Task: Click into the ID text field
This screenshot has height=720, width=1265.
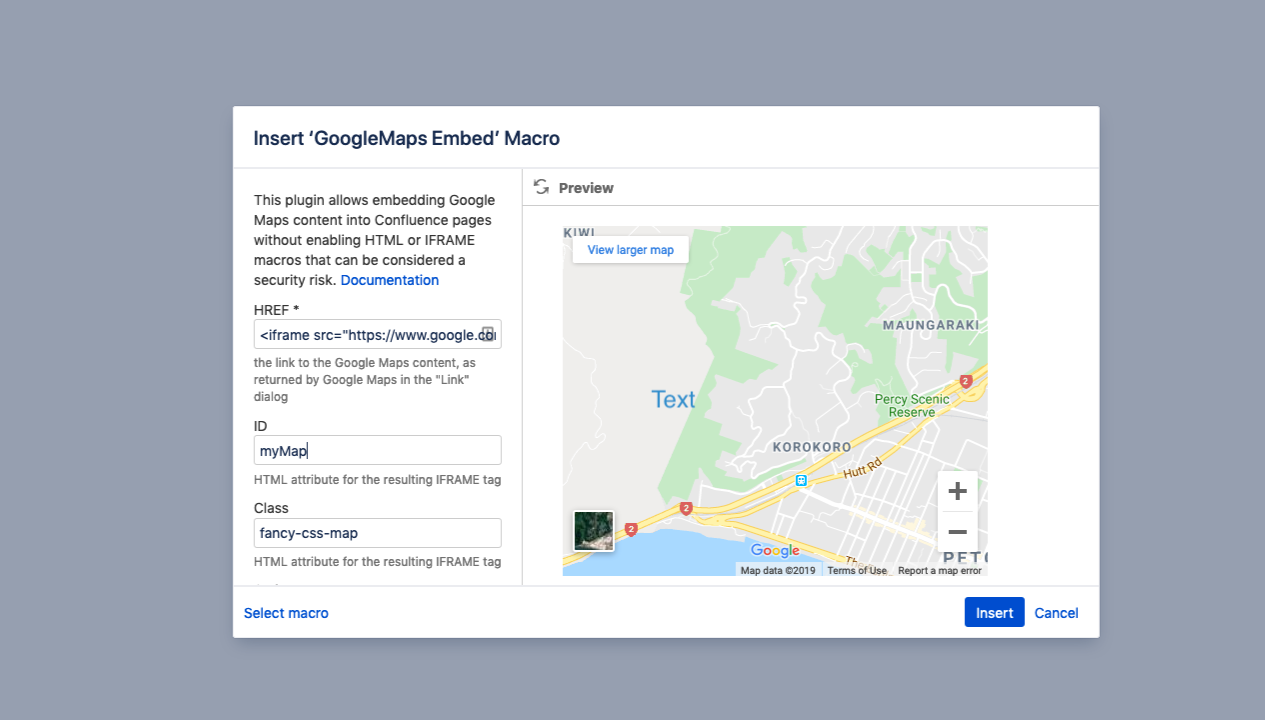Action: 377,450
